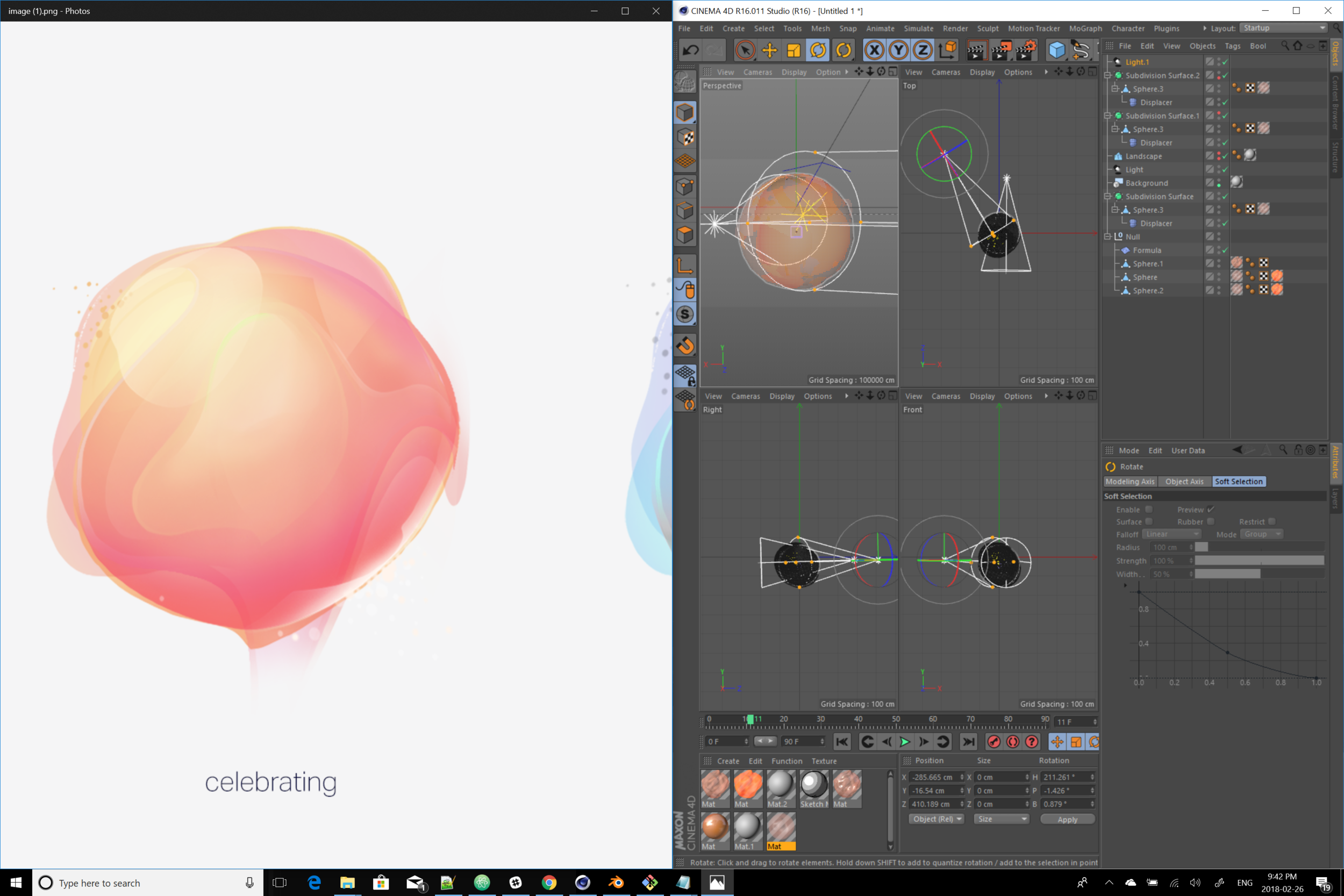
Task: Collapse the Null object tree node
Action: 1107,236
